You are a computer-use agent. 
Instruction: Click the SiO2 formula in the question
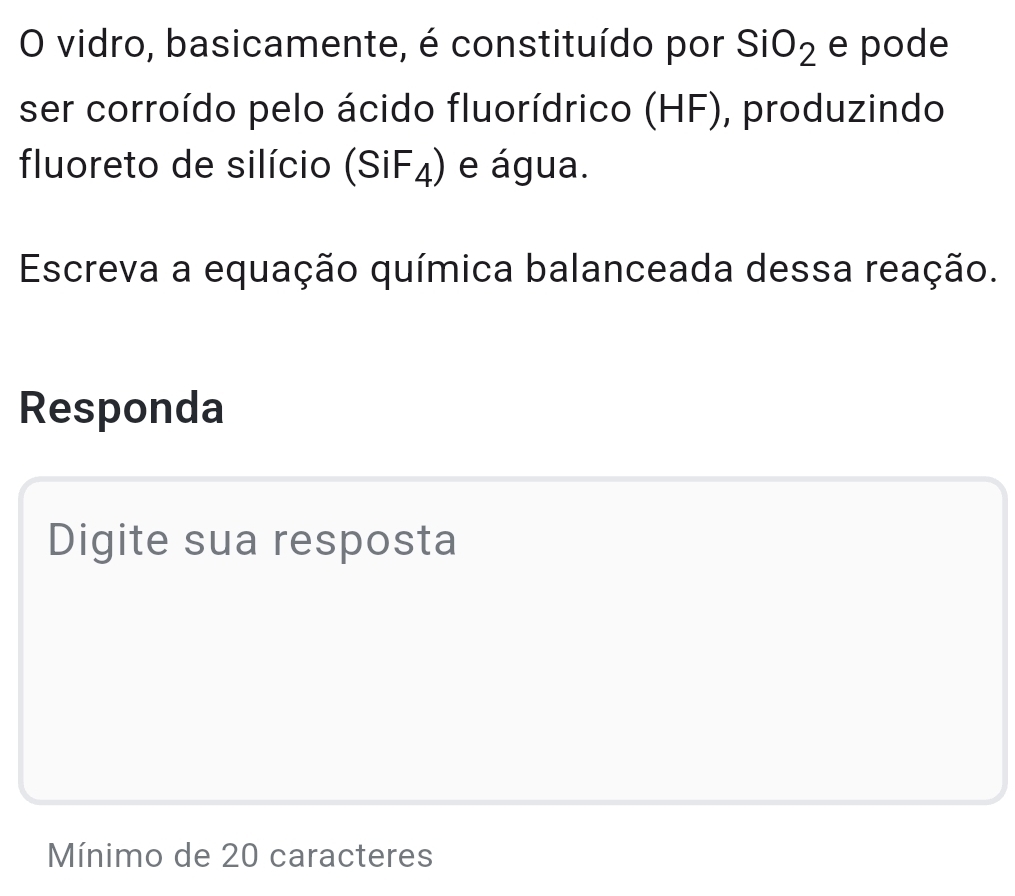[x=776, y=46]
